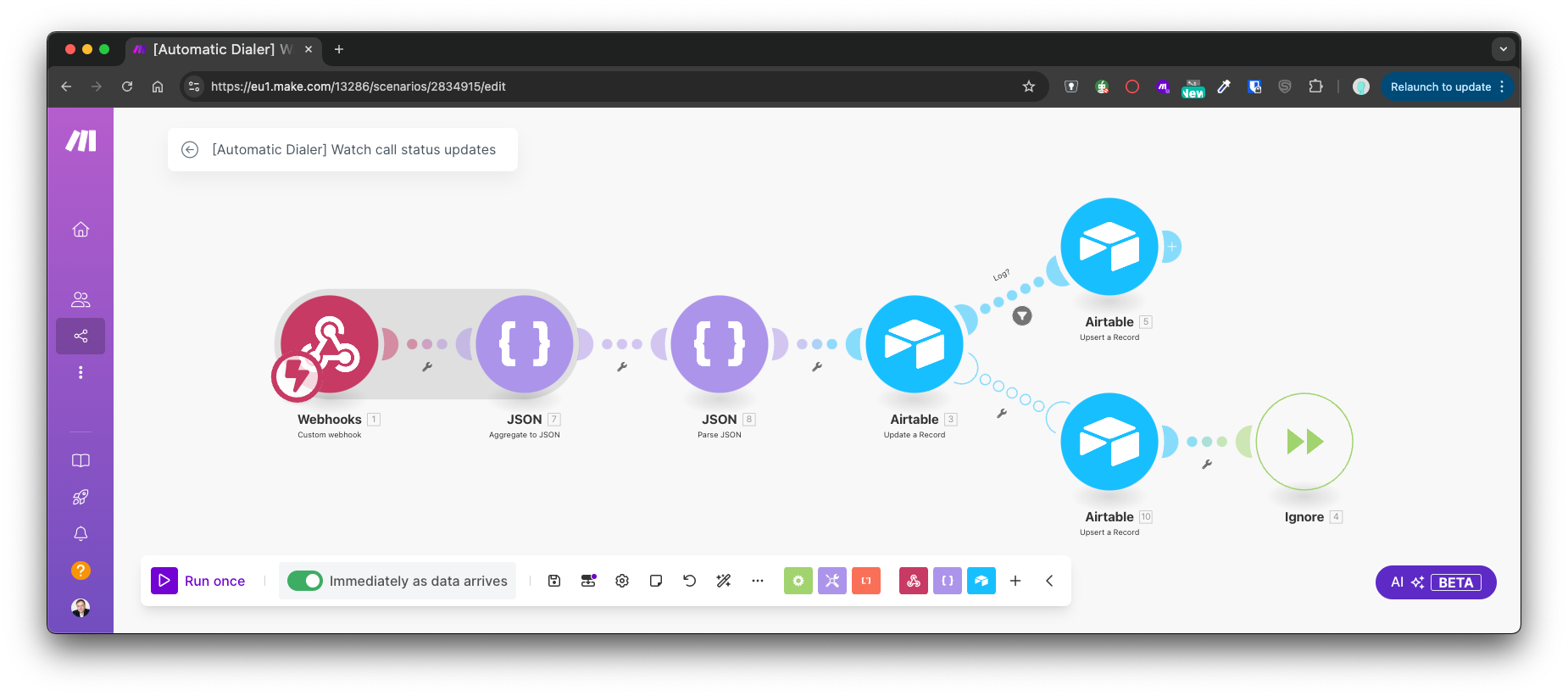Click the green Tools favorite icon
This screenshot has height=696, width=1568.
pos(798,581)
